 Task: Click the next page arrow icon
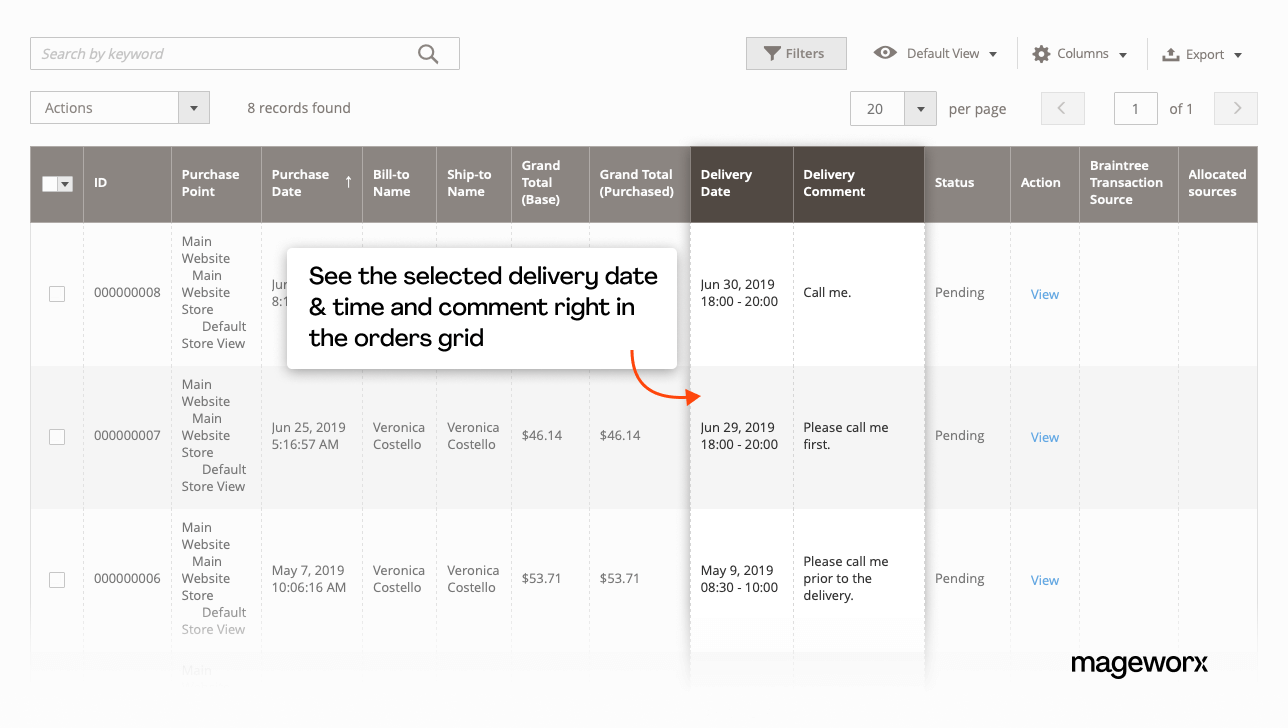(x=1236, y=108)
